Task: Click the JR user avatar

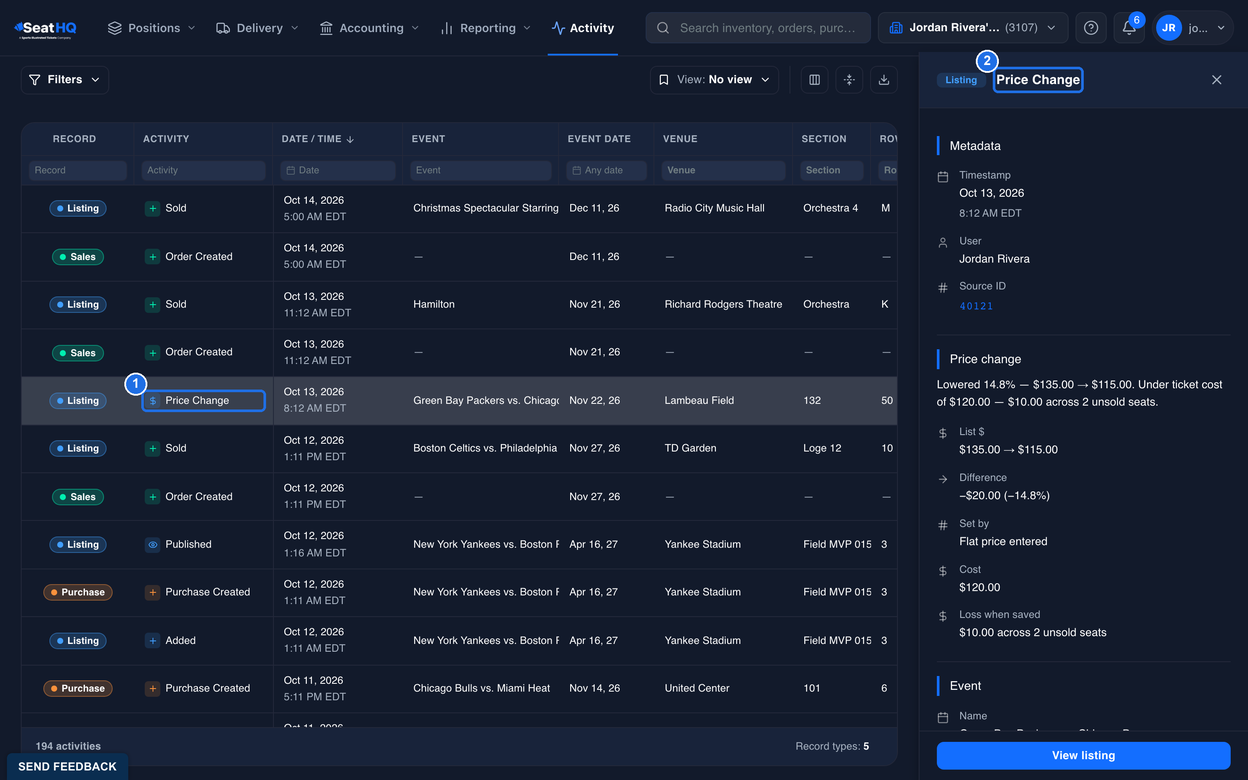Action: 1169,28
